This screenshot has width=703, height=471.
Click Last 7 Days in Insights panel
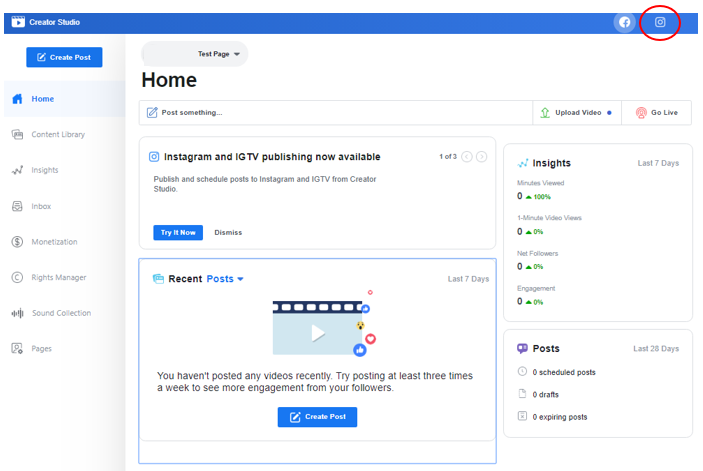click(658, 163)
